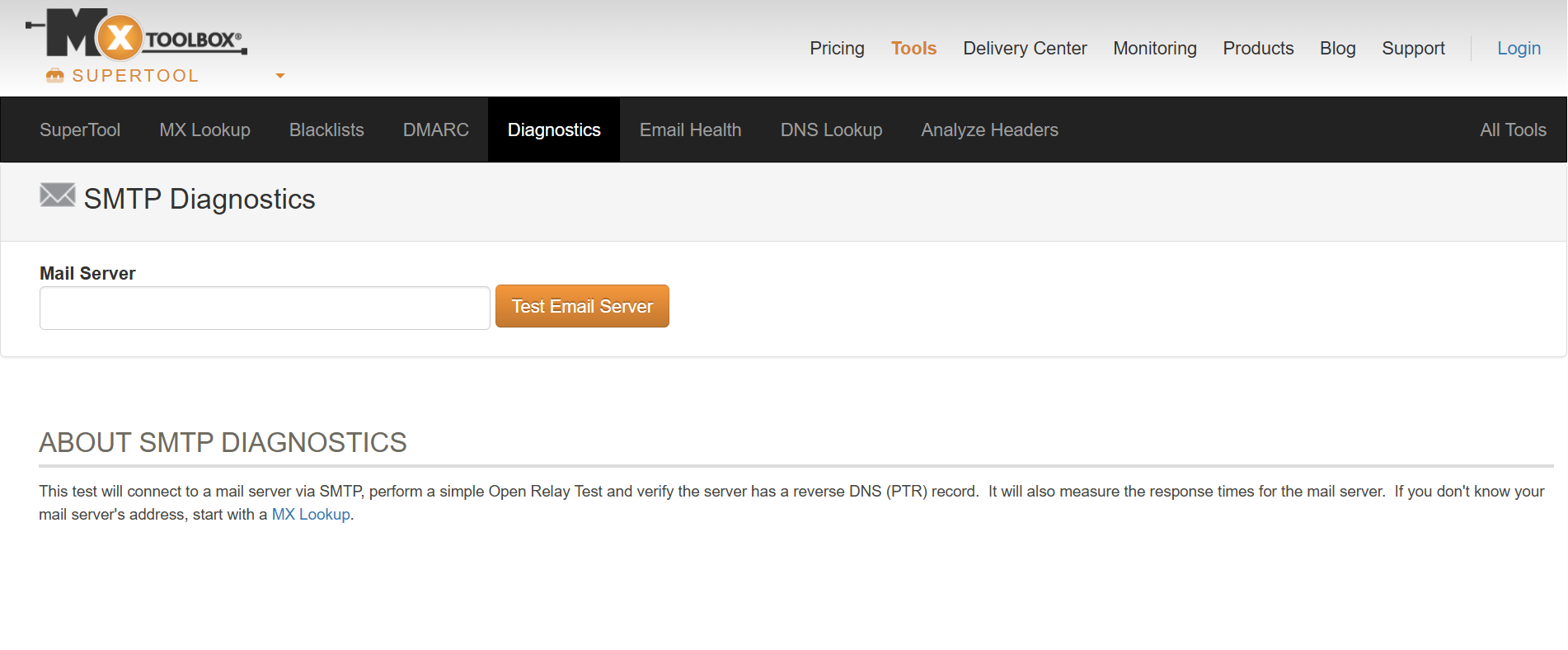Screen dimensions: 1568x650
Task: Click the ABOUT SMTP DIAGNOSTICS heading
Action: point(223,442)
